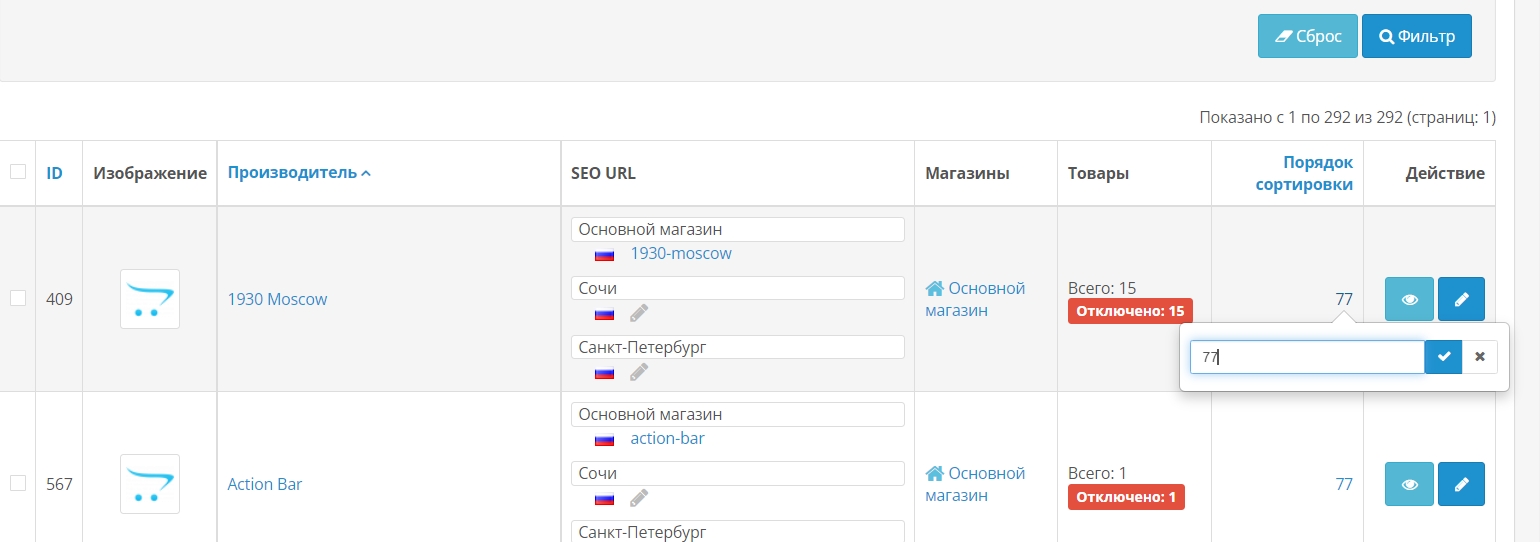
Task: Check the box for row 567
Action: coord(18,483)
